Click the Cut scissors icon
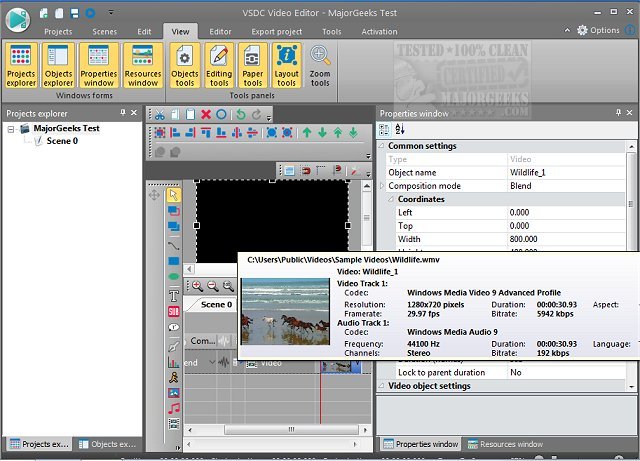Viewport: 640px width, 461px height. click(159, 115)
